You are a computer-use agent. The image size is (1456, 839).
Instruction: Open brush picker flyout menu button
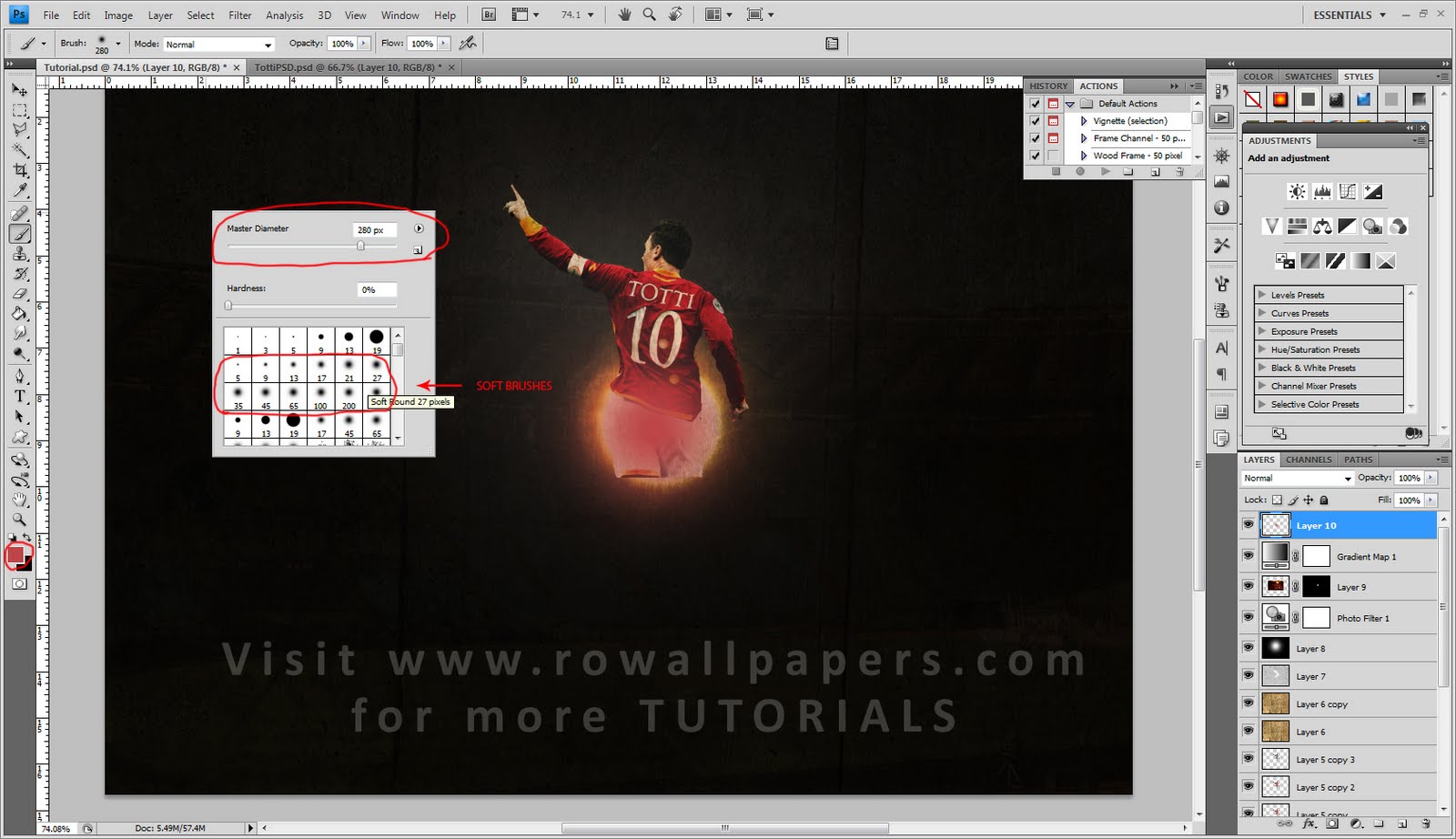(419, 228)
